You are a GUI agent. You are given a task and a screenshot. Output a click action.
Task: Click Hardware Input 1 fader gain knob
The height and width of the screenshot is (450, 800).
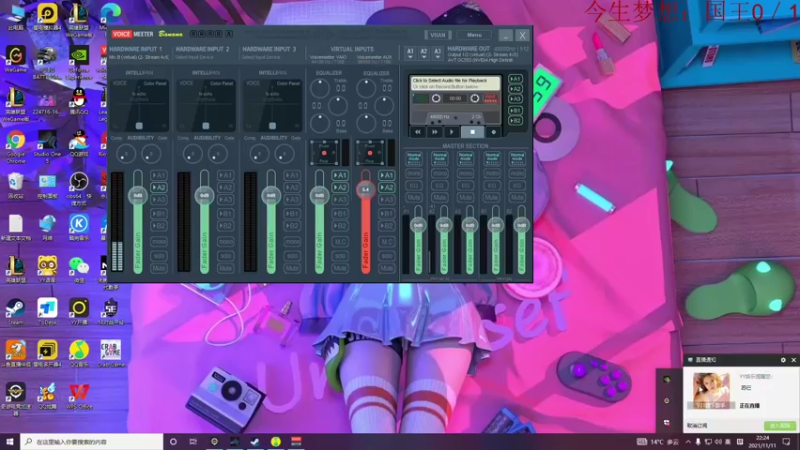pyautogui.click(x=138, y=195)
